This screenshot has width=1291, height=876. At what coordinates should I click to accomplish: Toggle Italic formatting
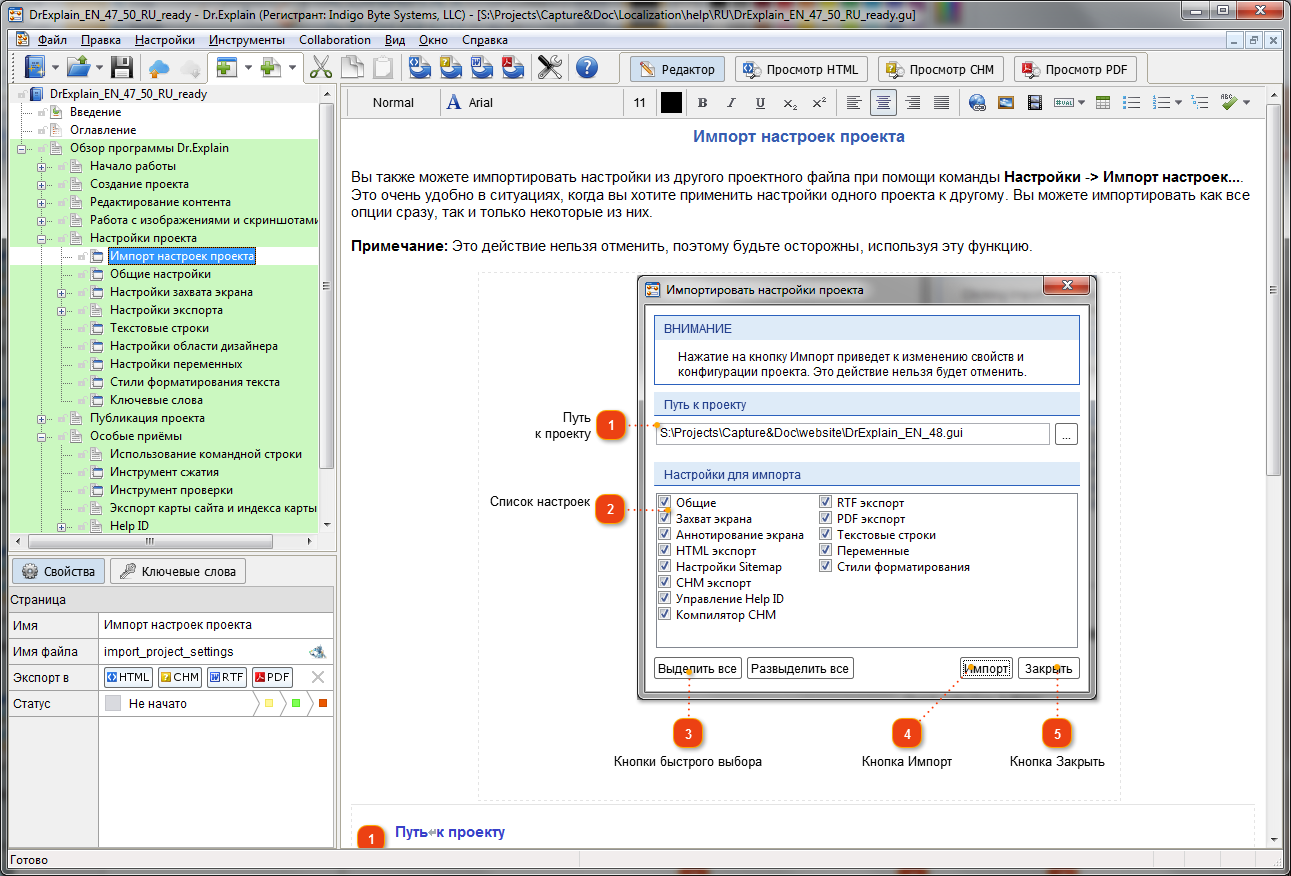(x=731, y=102)
